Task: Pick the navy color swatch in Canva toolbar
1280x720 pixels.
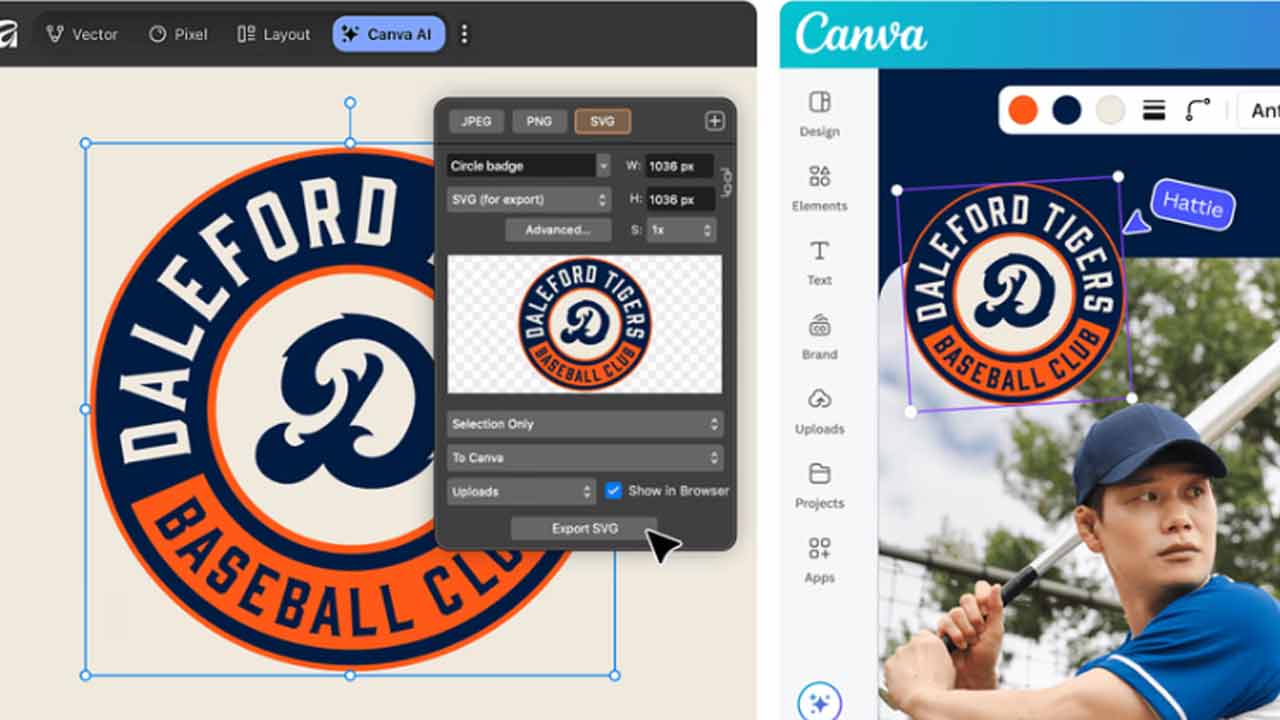Action: 1067,110
